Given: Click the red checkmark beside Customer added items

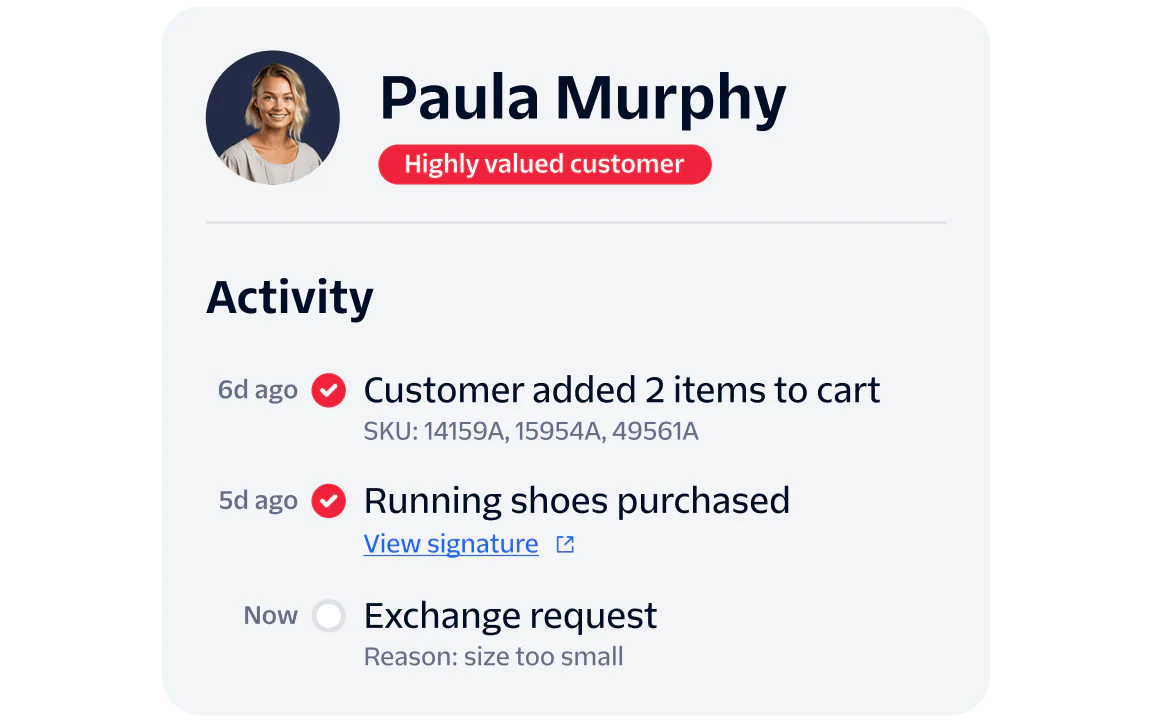Looking at the screenshot, I should pos(328,390).
